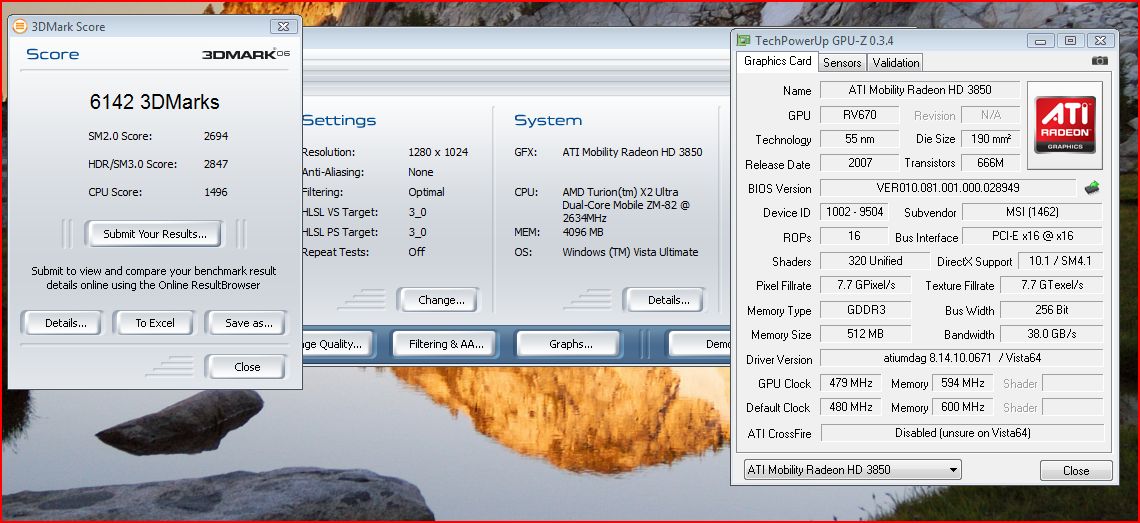Click the Bus Interface PCI-E x16 field
The image size is (1140, 523).
coord(1032,236)
